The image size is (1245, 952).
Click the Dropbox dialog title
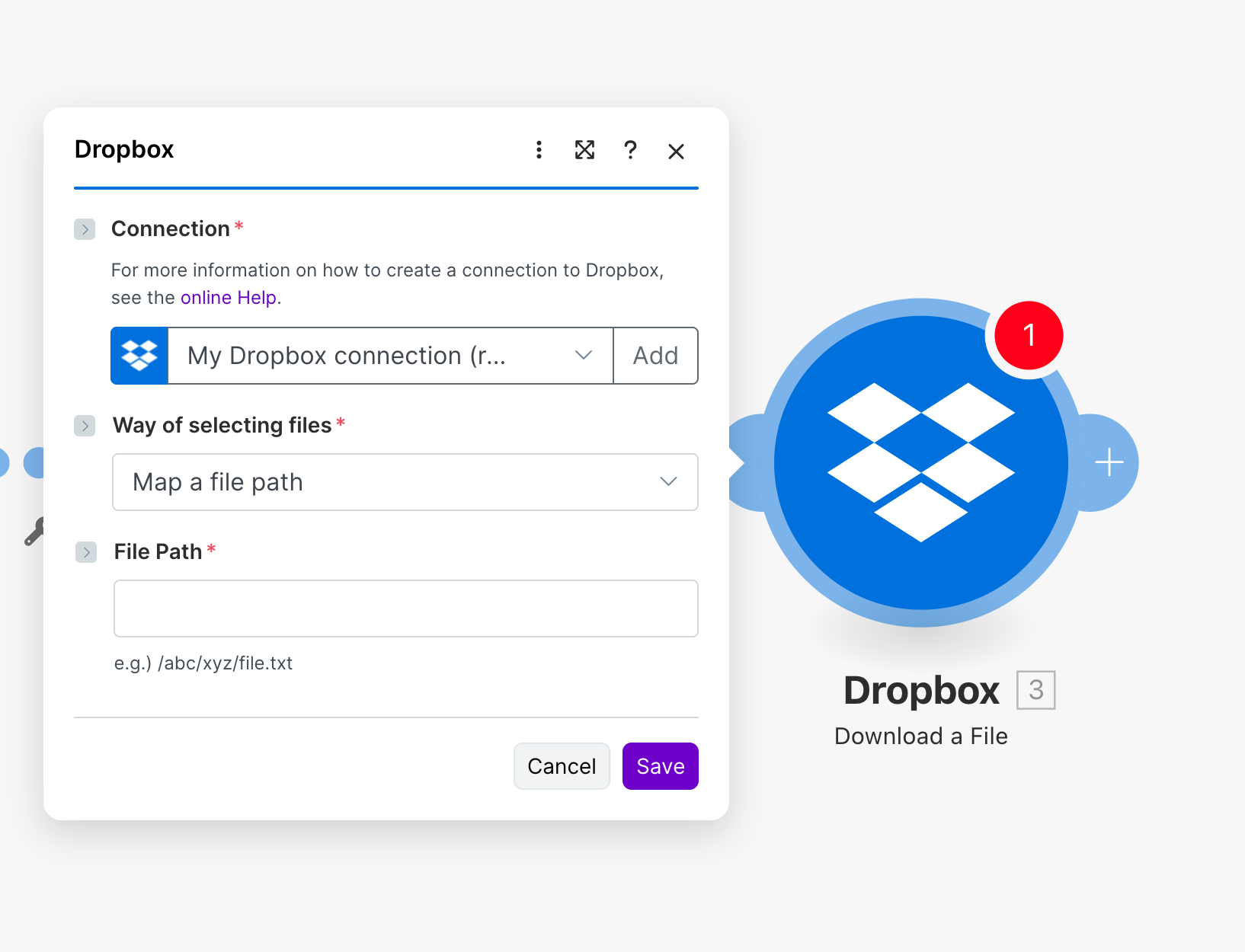point(124,149)
